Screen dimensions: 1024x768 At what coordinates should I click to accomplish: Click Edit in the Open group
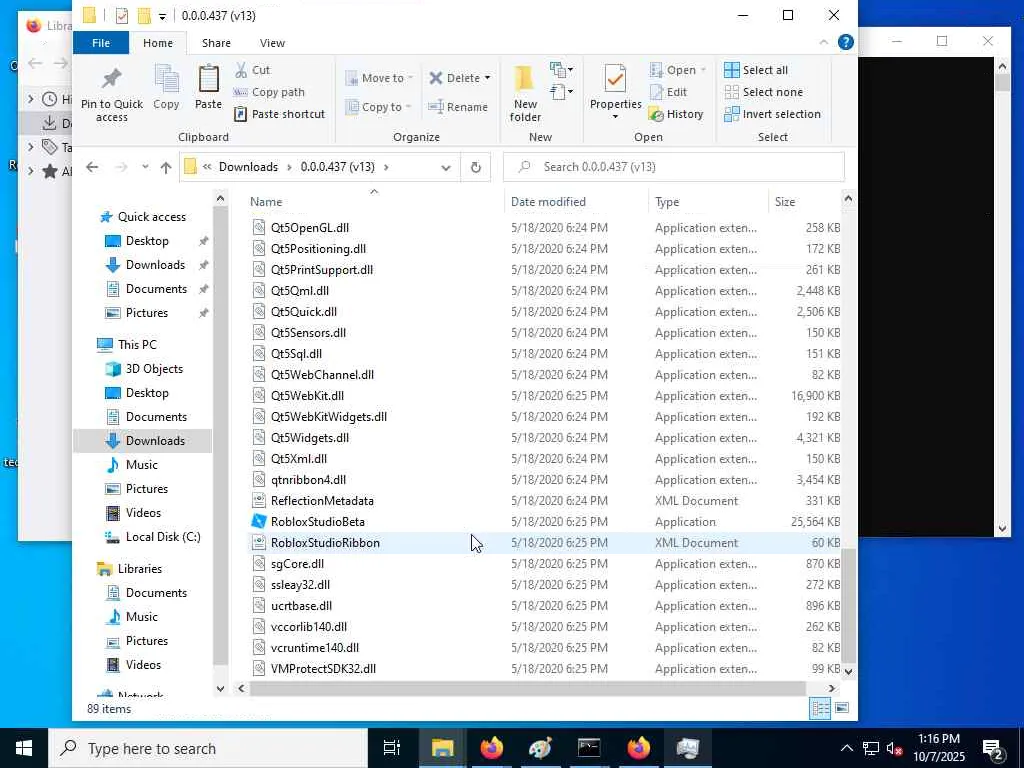pos(668,92)
